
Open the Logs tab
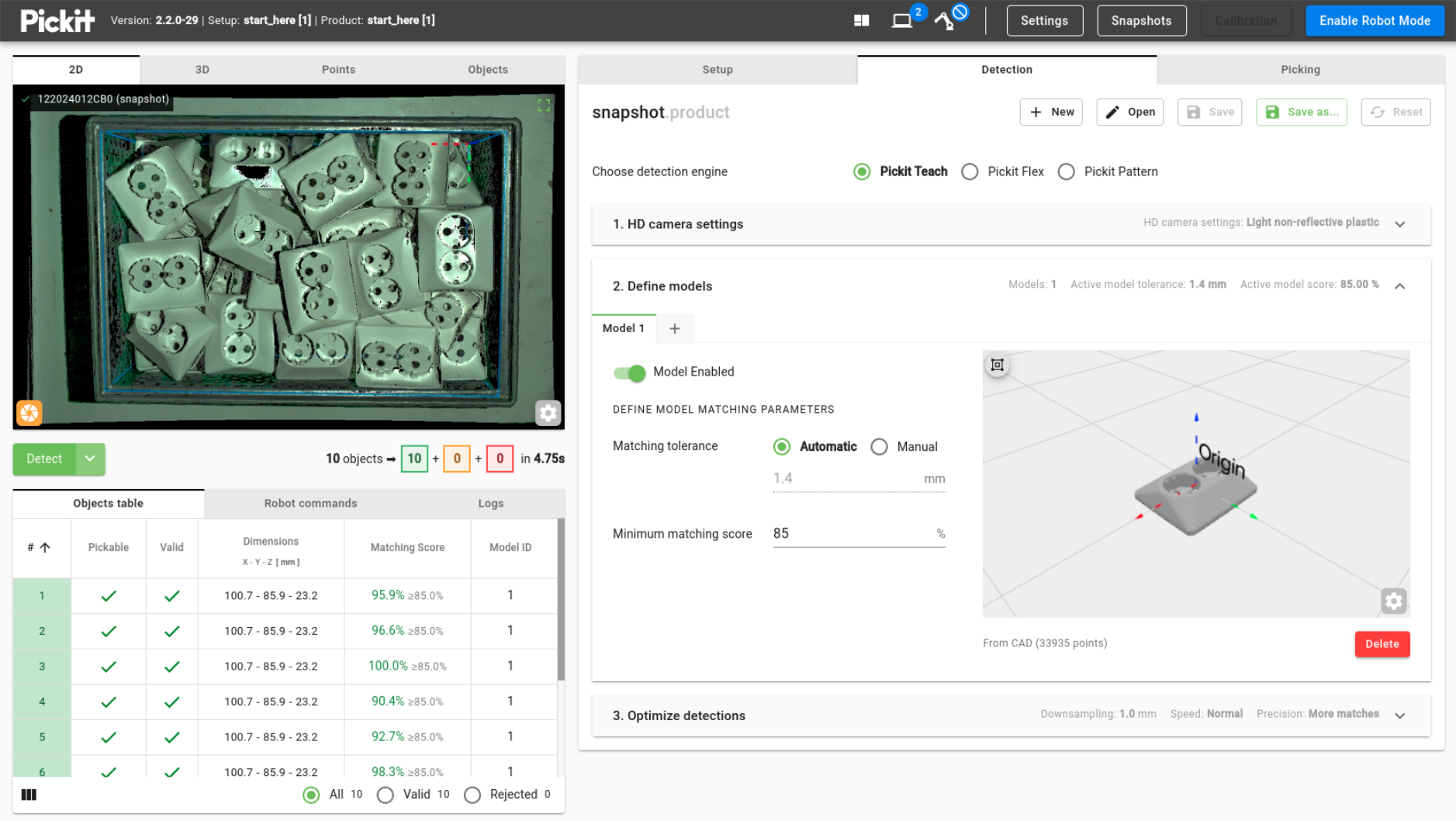click(x=491, y=503)
